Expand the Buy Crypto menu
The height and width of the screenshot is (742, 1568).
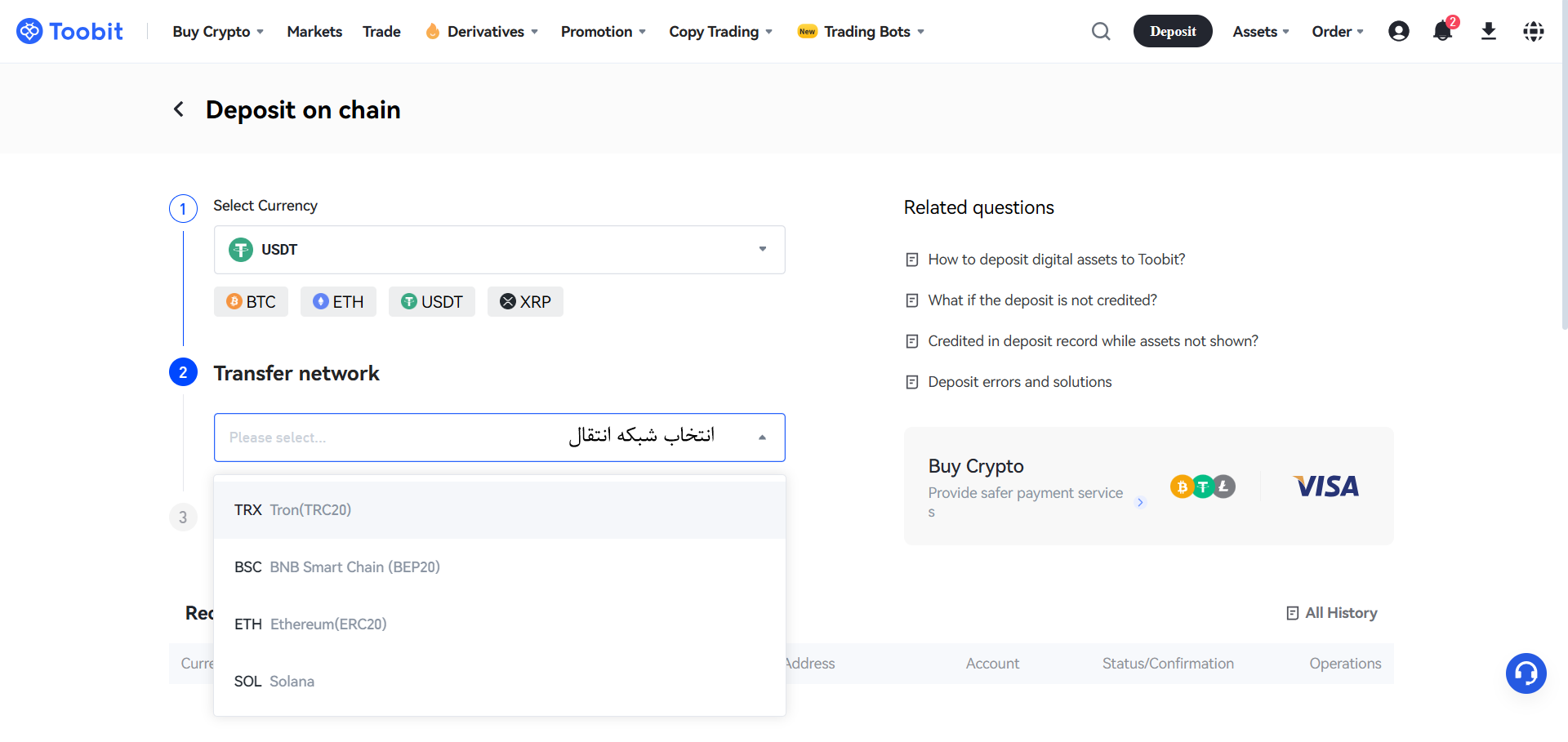point(218,31)
